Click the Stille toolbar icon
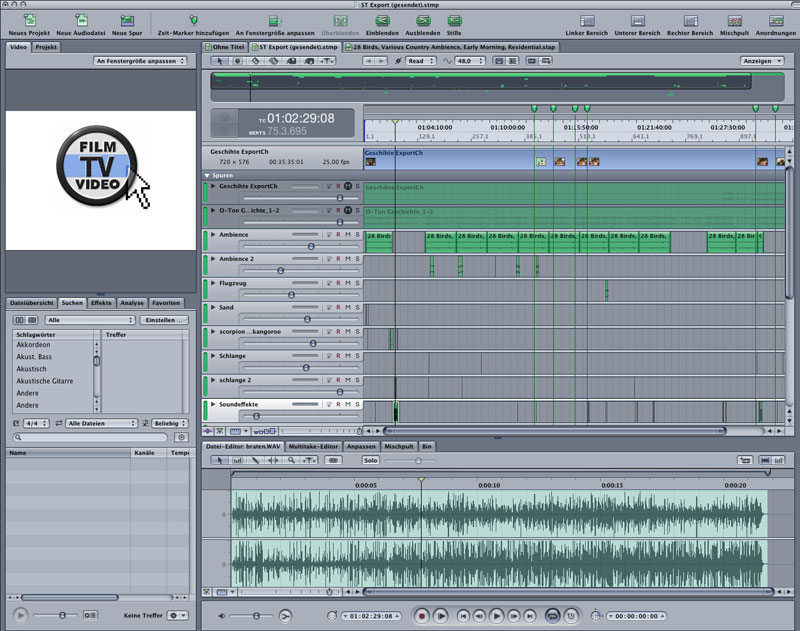Screen dimensions: 800x631 [x=454, y=20]
